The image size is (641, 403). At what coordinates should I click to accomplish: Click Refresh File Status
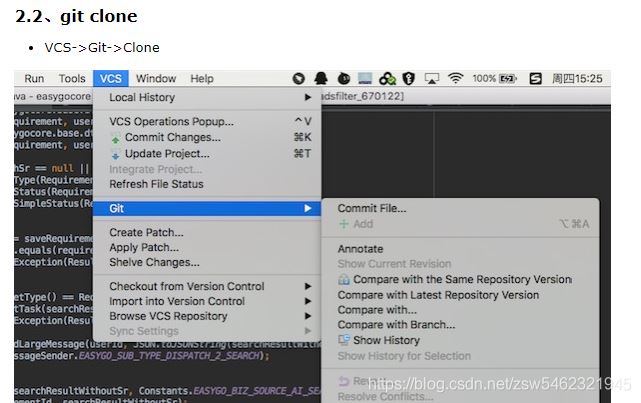pyautogui.click(x=156, y=184)
